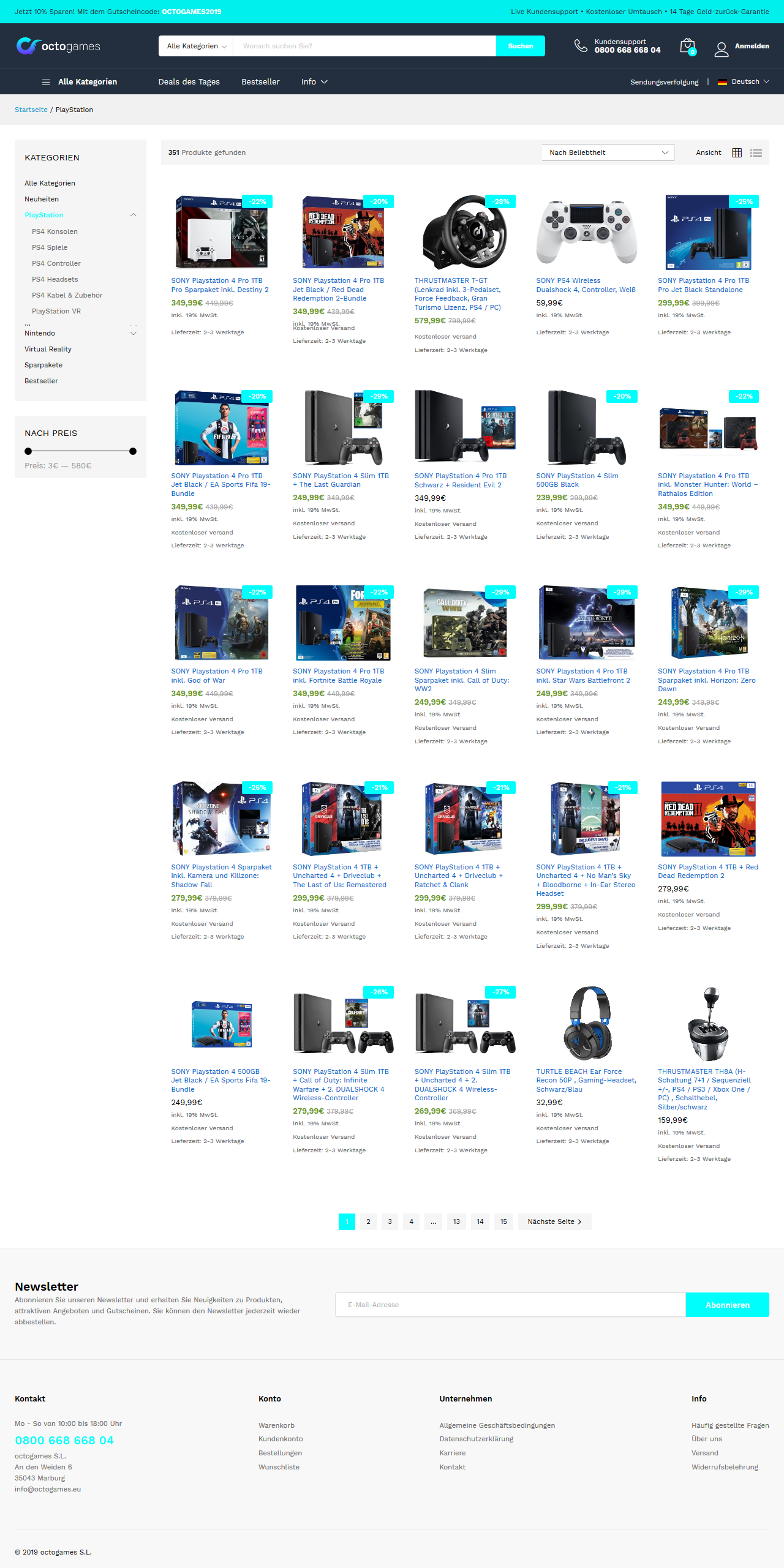Open the God of War bundle image

pos(222,623)
